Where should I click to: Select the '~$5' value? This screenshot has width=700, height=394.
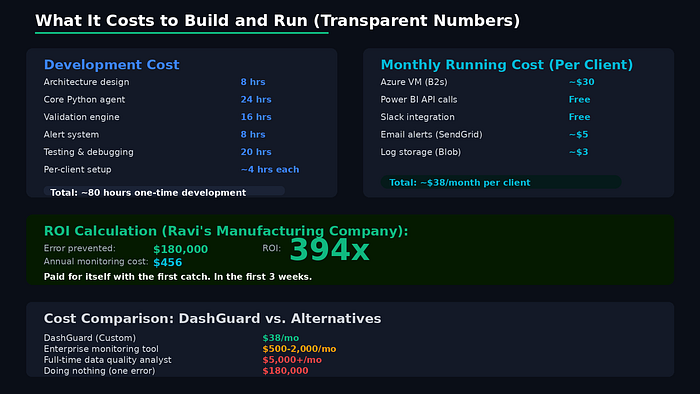pos(578,134)
